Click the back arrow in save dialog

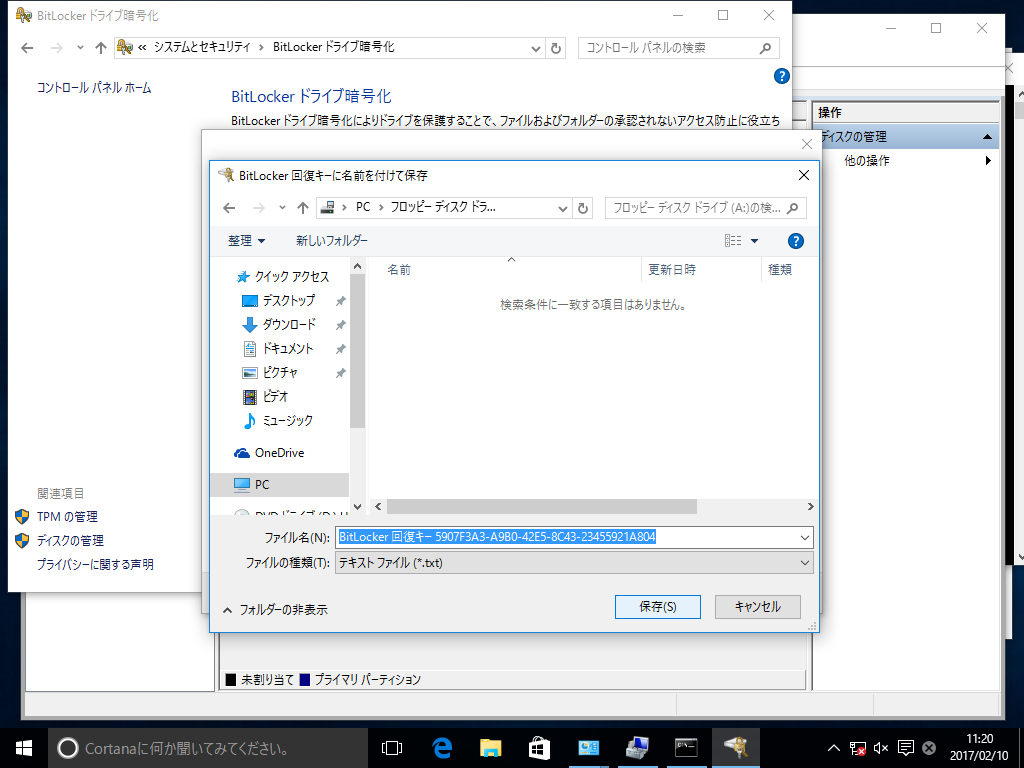(x=229, y=208)
